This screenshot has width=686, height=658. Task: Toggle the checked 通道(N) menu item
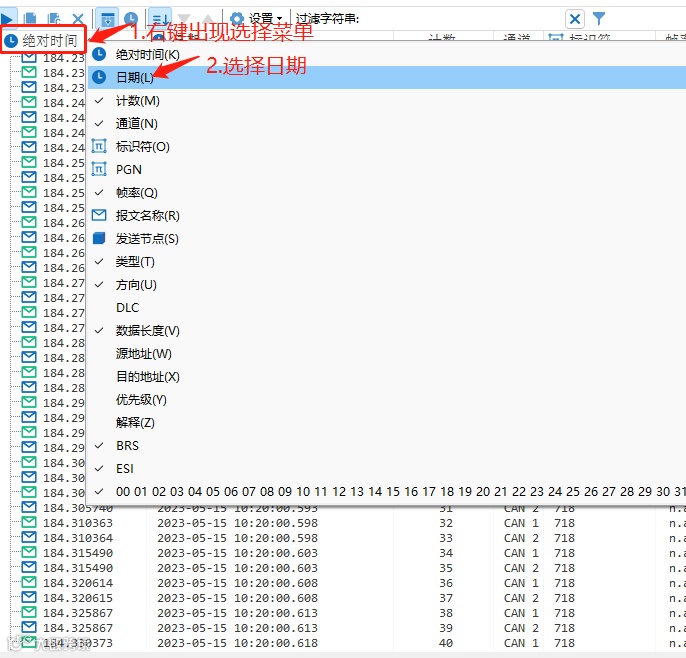(x=386, y=123)
